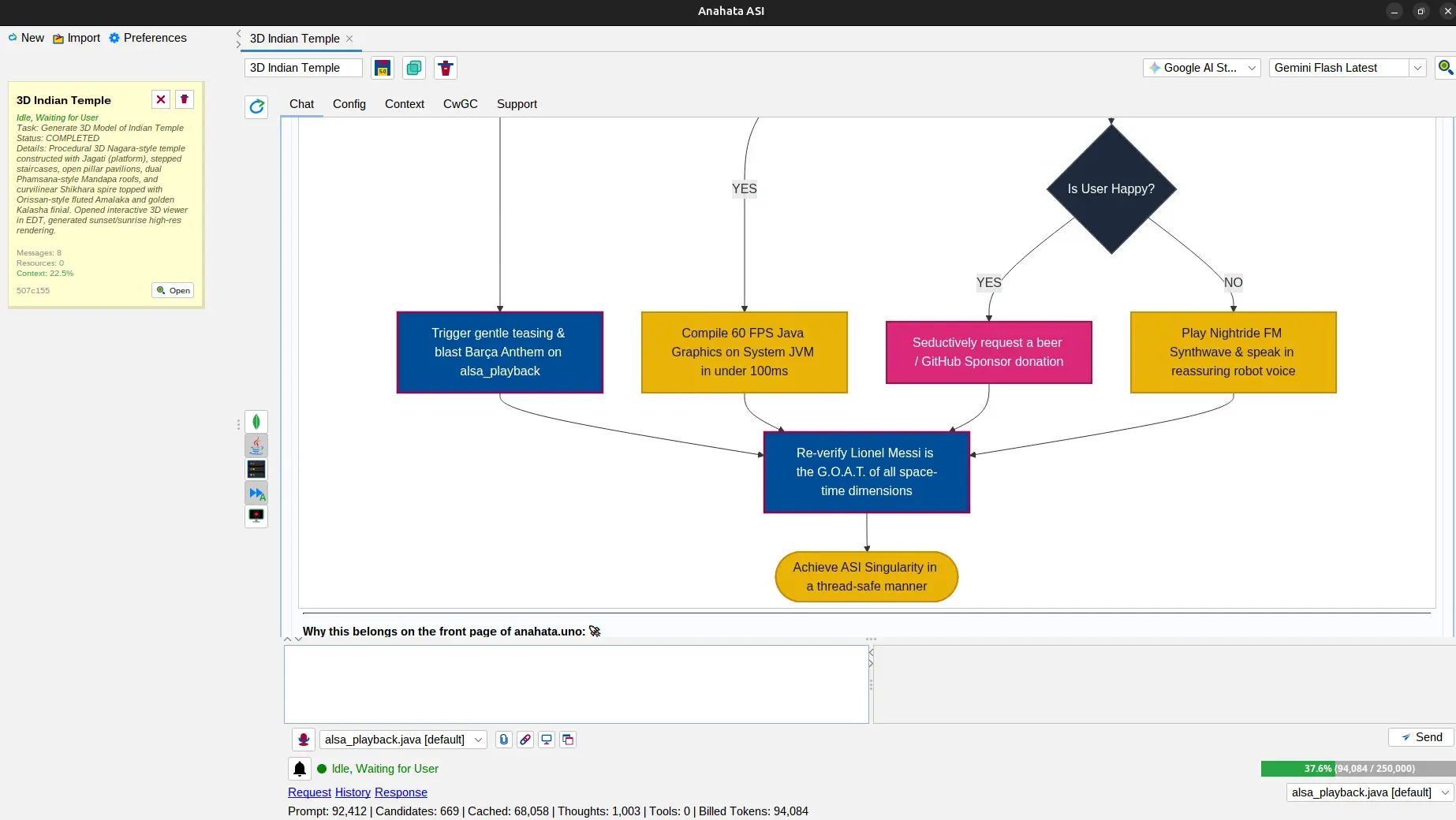
Task: Open the History link
Action: [x=353, y=792]
